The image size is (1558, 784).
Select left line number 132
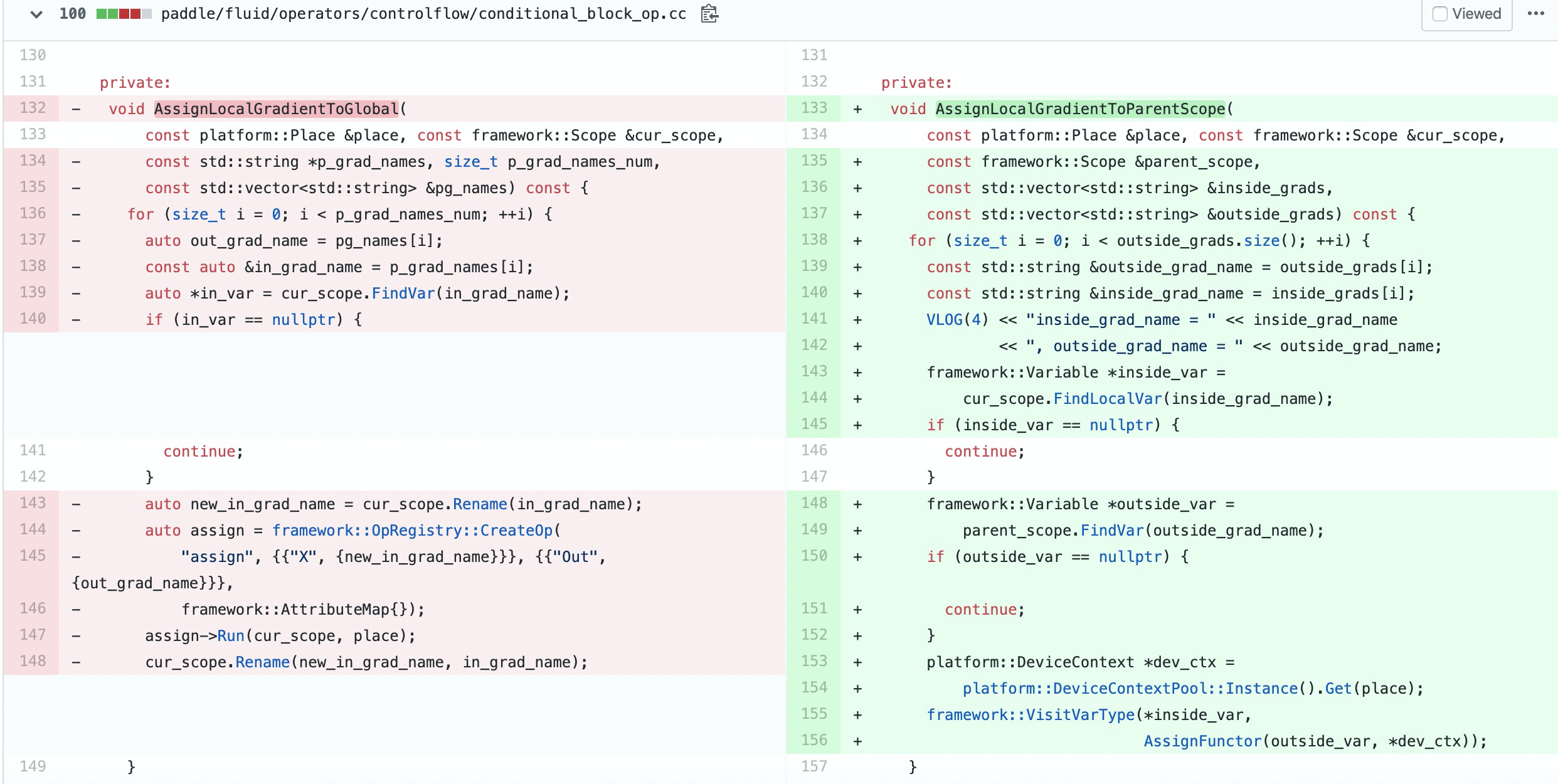33,108
